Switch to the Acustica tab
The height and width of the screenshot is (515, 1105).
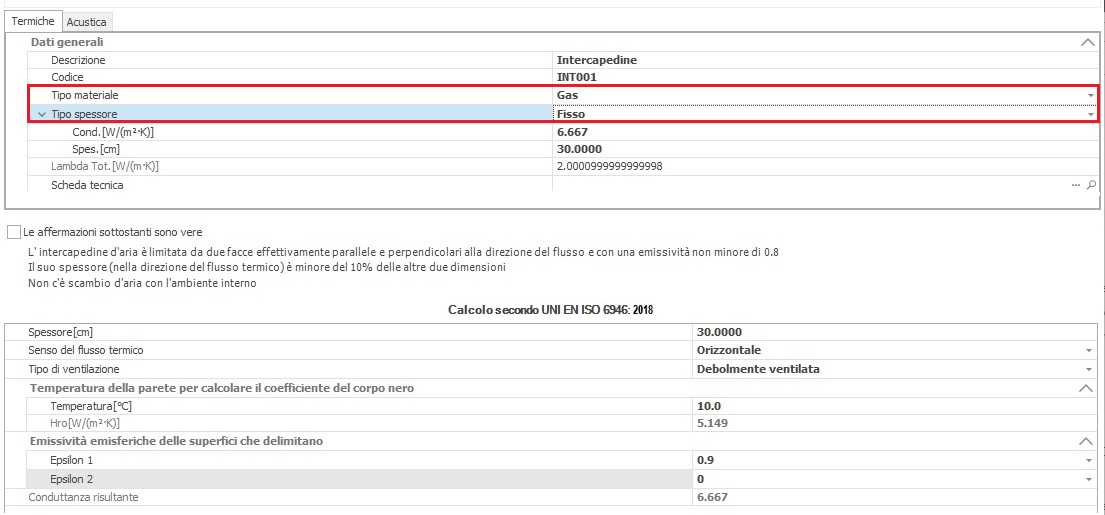click(x=87, y=22)
